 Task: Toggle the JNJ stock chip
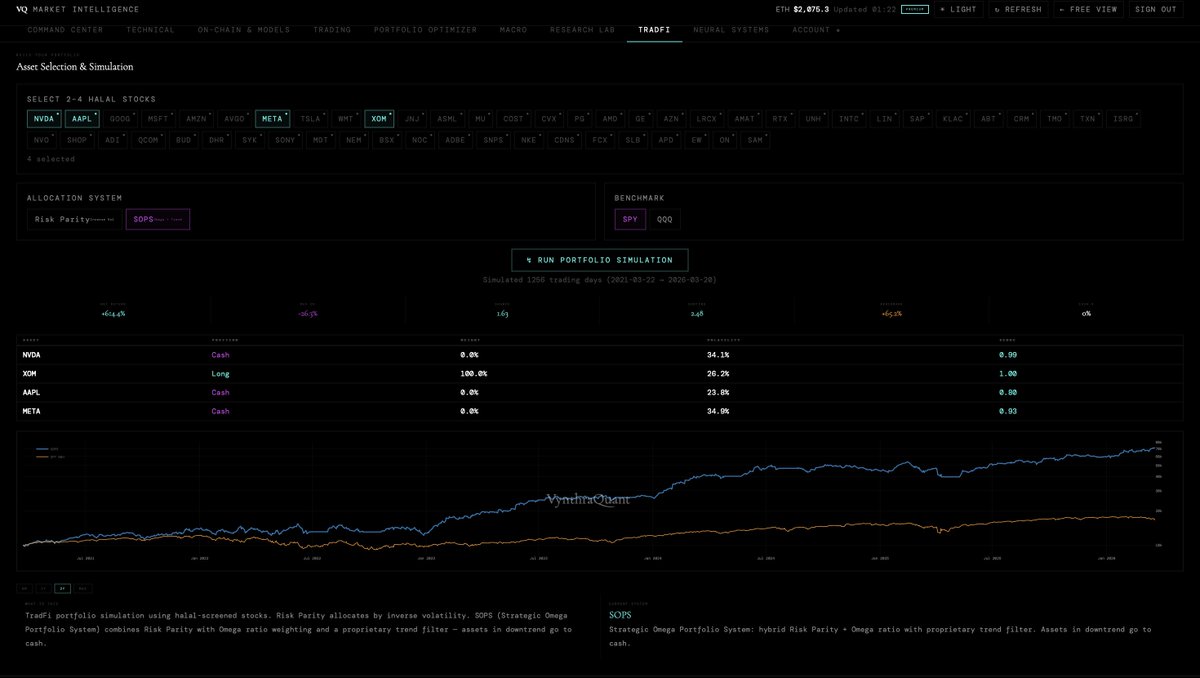pos(412,119)
